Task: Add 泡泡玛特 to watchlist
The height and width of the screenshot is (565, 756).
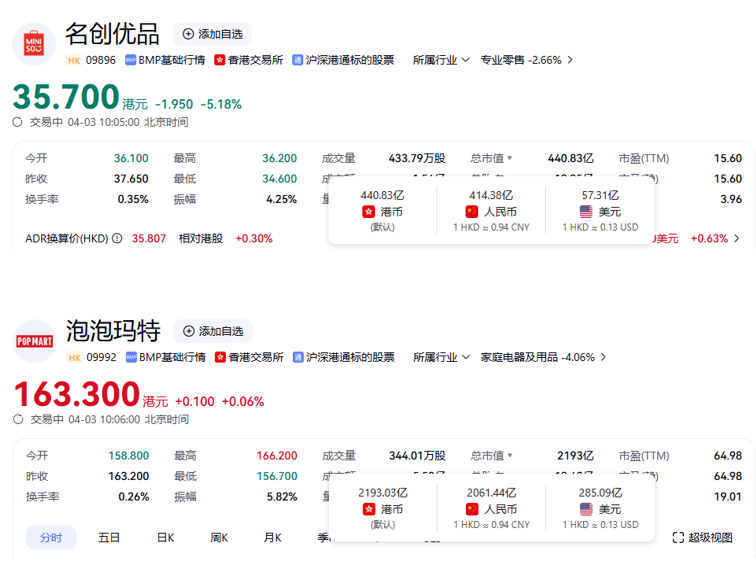Action: click(212, 331)
